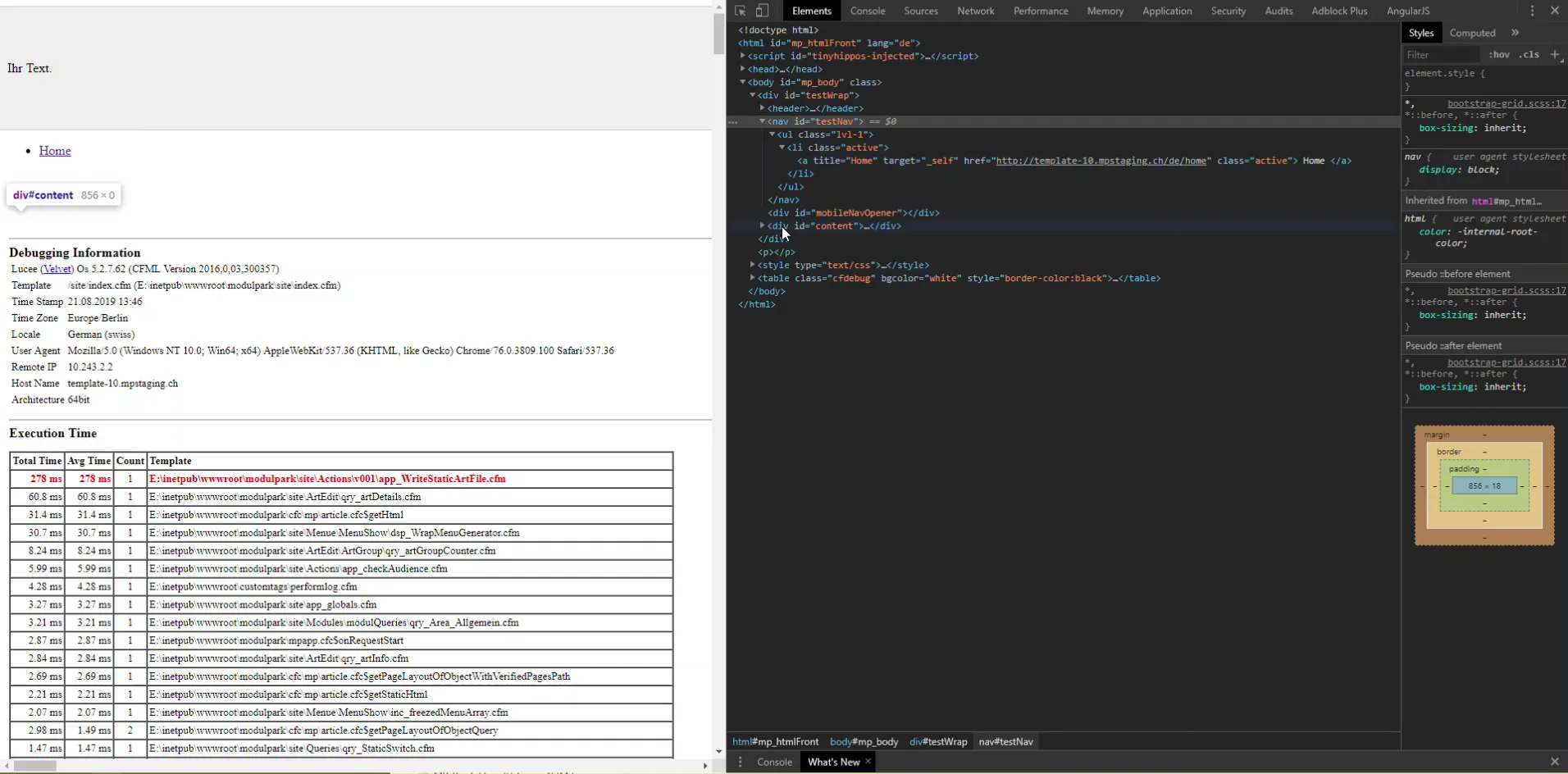Image resolution: width=1568 pixels, height=774 pixels.
Task: Open the Memory tab
Action: 1105,11
